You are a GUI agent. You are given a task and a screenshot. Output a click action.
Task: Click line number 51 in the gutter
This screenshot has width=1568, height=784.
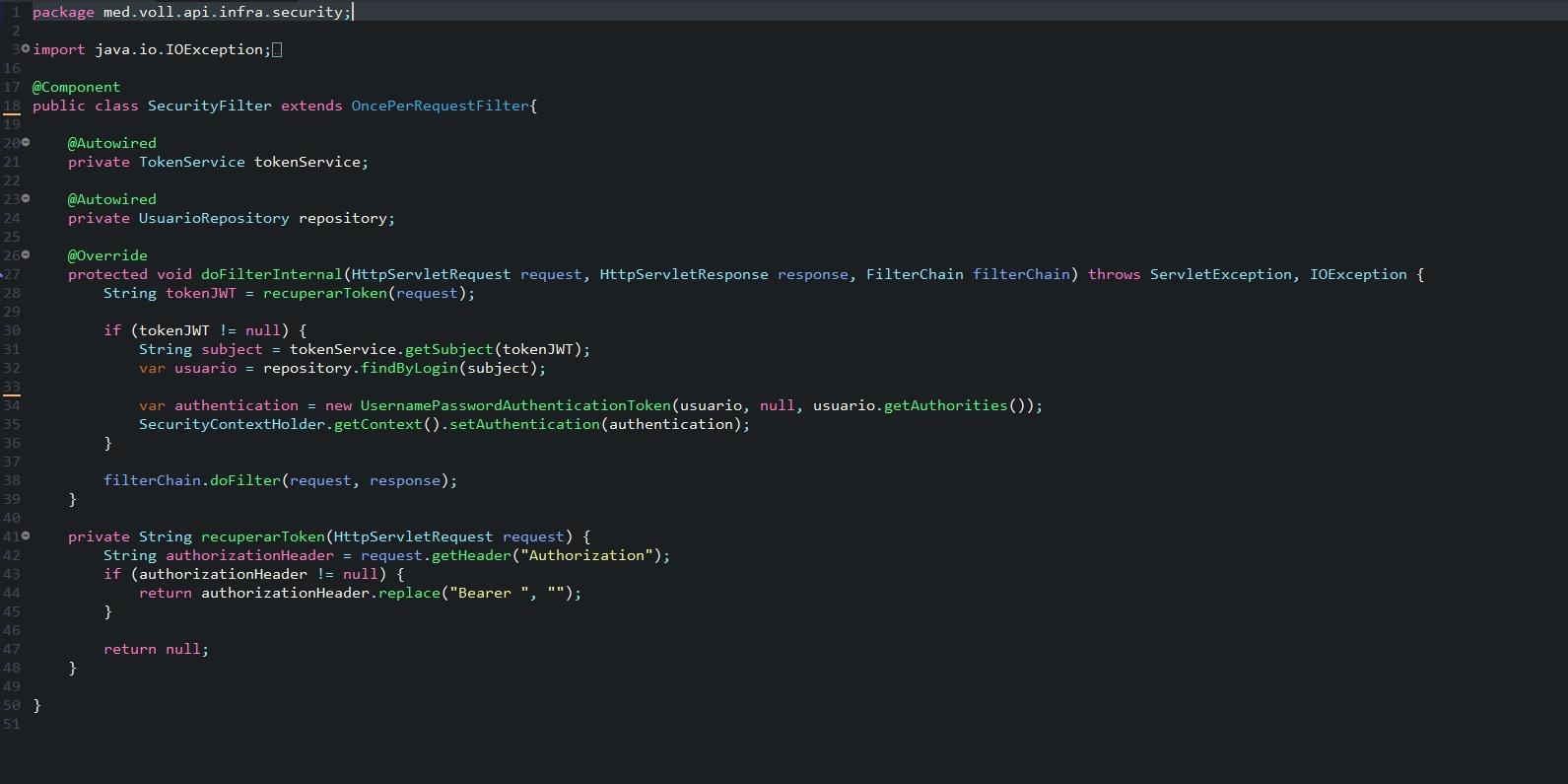coord(11,724)
